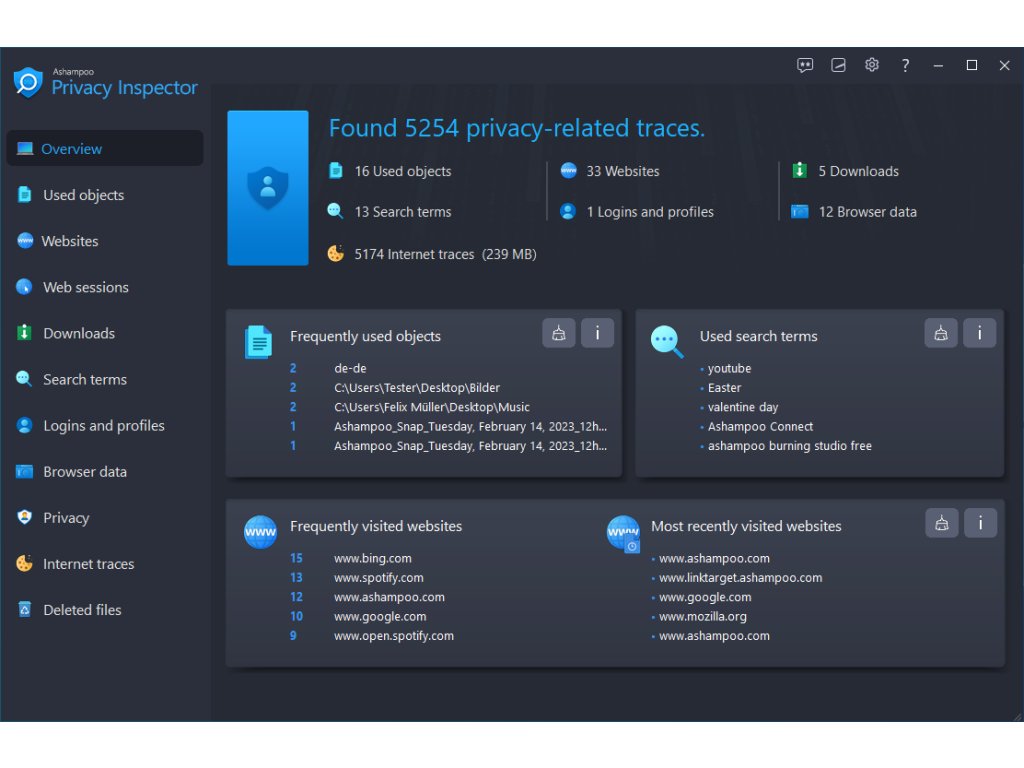Clean the visited websites panel
Screen dimensions: 1024x768
point(941,522)
